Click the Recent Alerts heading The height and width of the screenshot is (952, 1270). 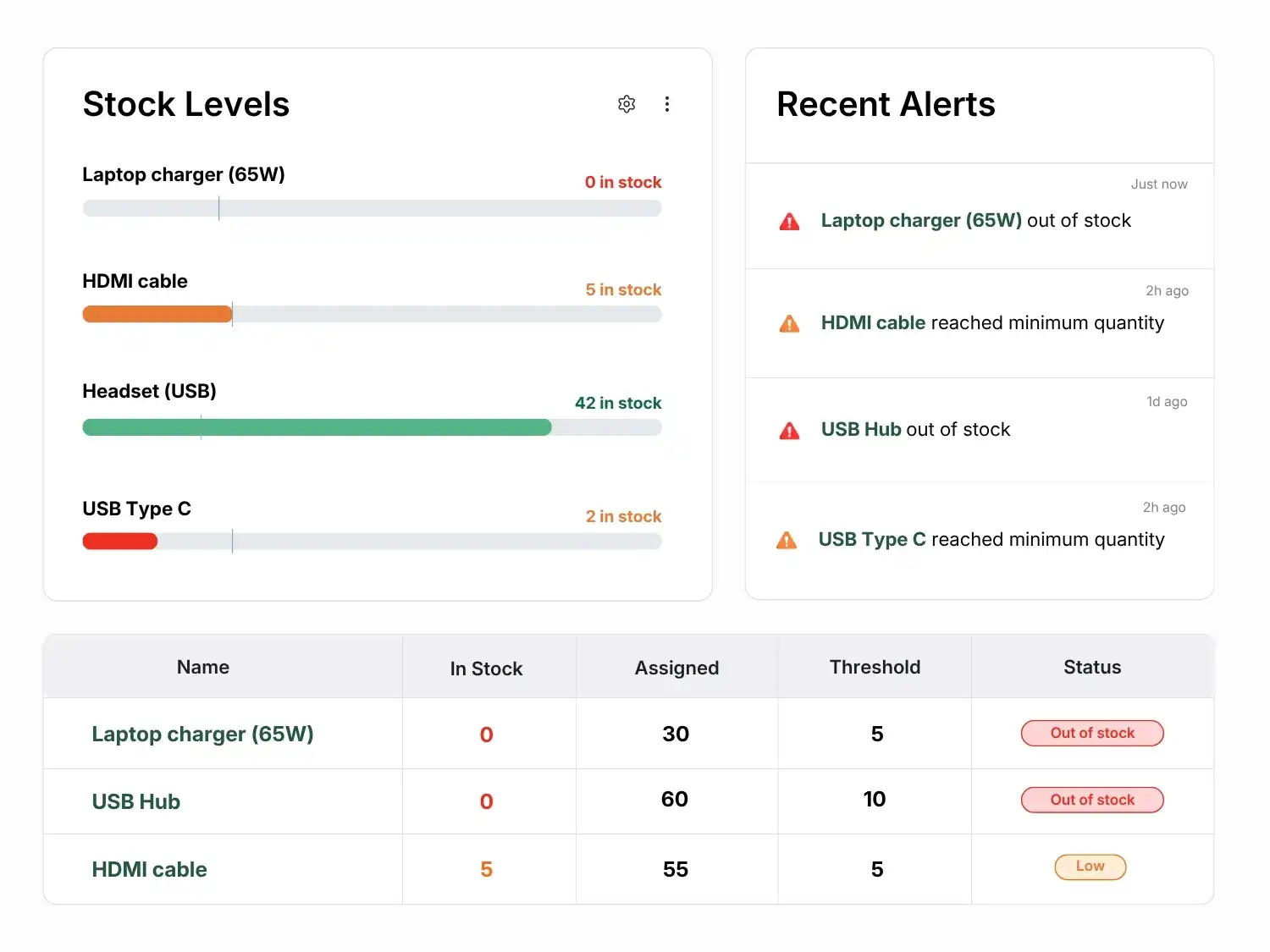(886, 104)
